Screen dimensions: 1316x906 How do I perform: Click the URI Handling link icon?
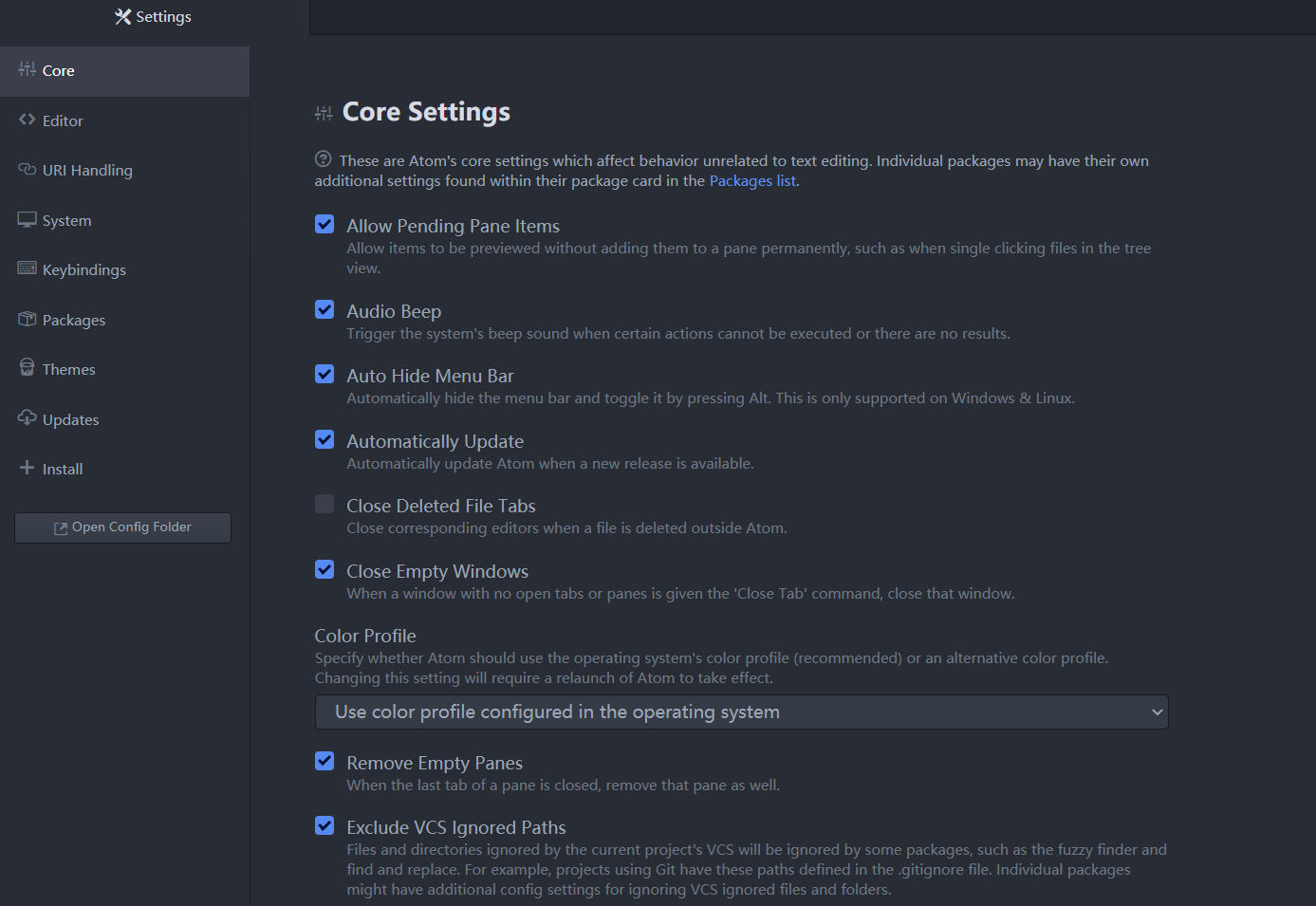[27, 169]
